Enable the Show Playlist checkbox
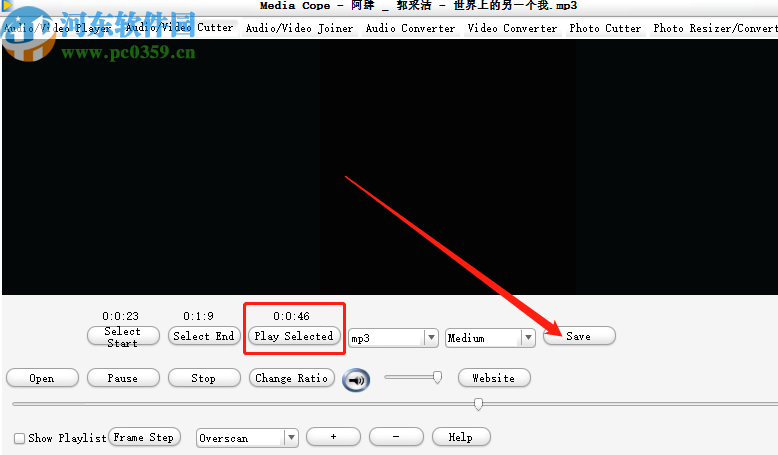This screenshot has width=778, height=455. coord(19,438)
